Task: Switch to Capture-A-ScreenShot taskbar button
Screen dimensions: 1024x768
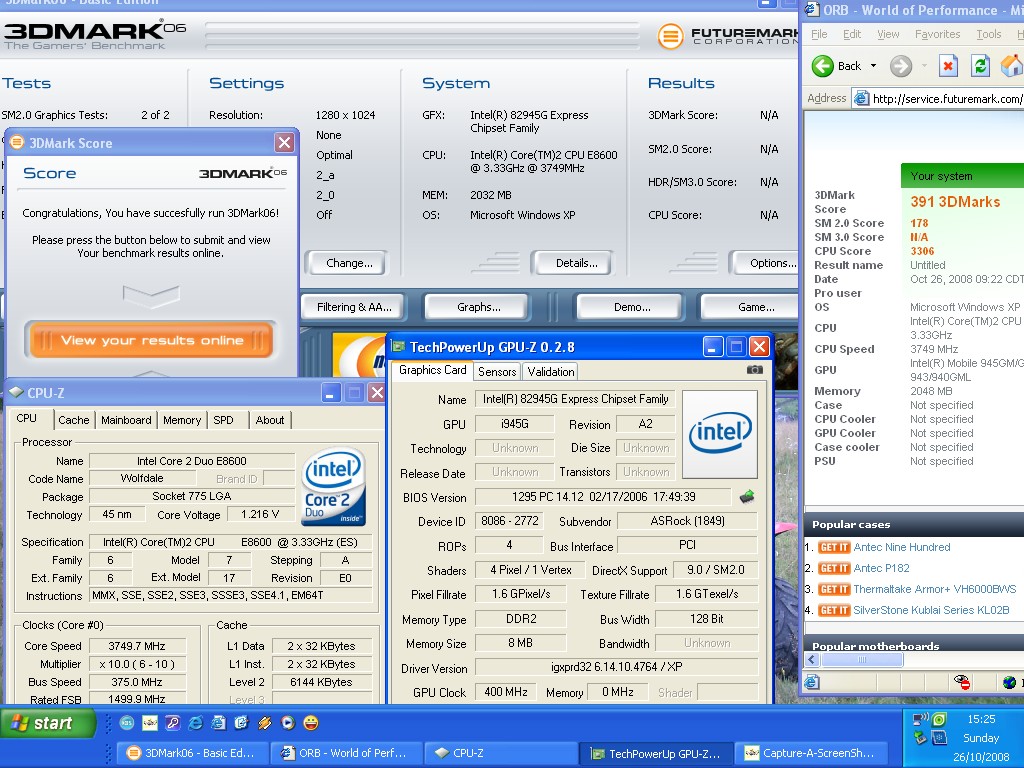Action: pos(812,753)
